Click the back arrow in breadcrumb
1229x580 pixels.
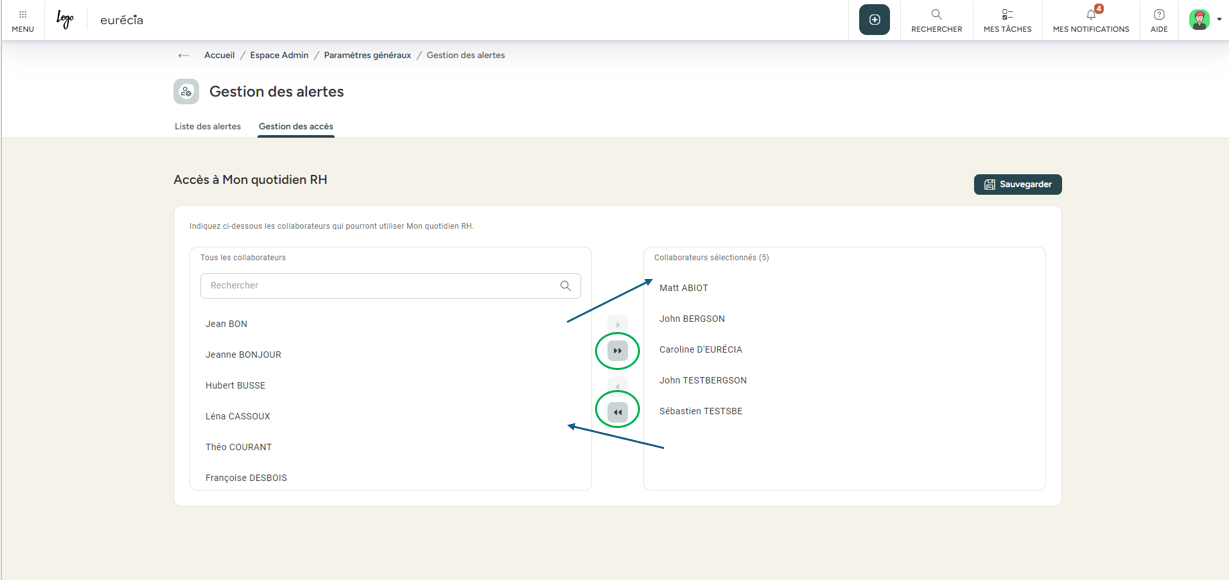tap(183, 56)
